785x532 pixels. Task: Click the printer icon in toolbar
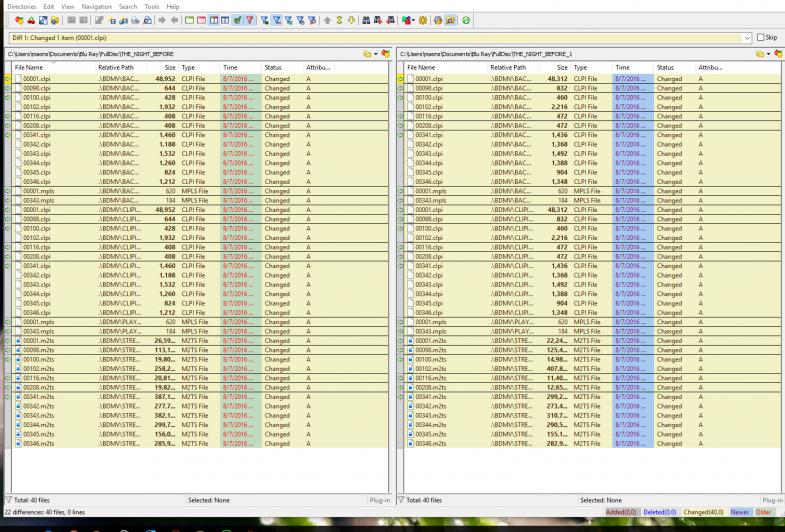tap(135, 21)
